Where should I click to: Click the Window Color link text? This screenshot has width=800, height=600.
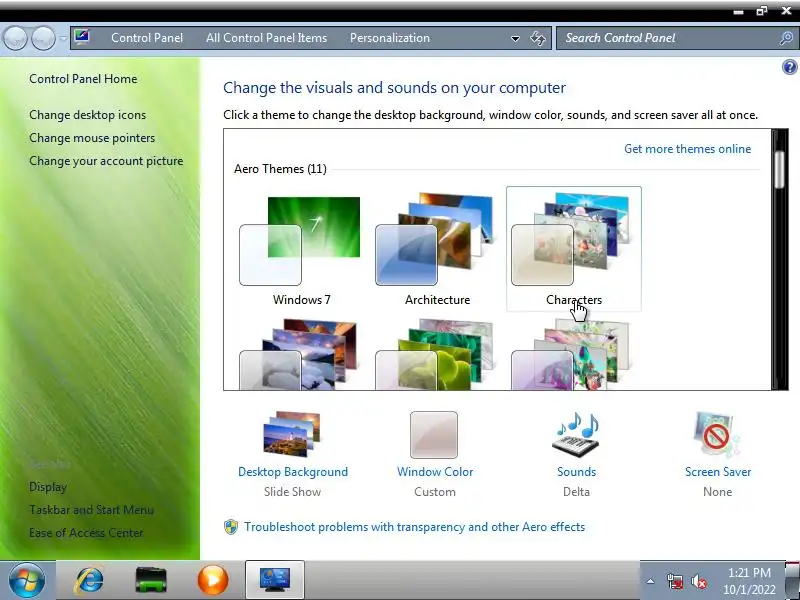click(435, 472)
